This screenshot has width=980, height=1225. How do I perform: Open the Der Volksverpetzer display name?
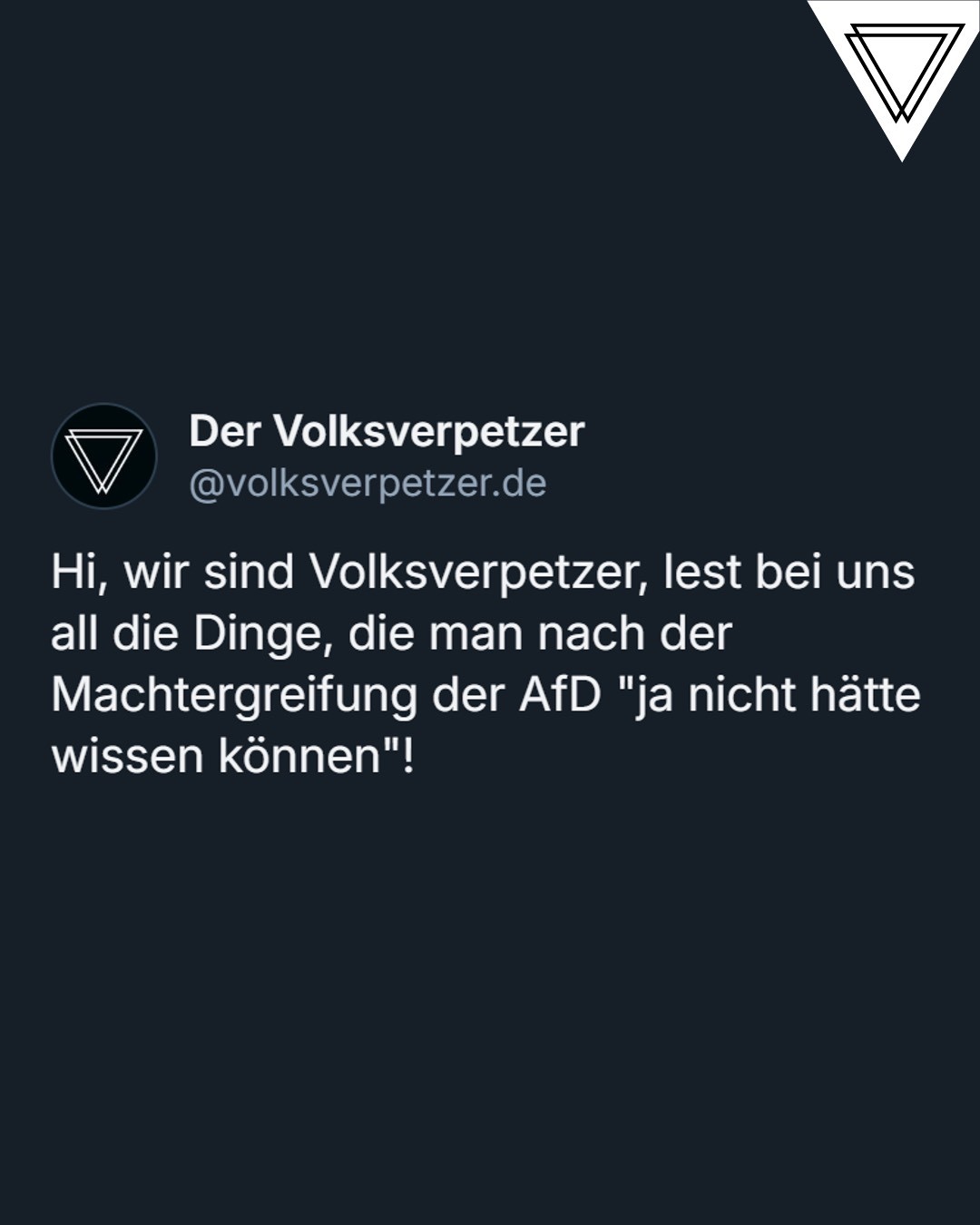[387, 432]
